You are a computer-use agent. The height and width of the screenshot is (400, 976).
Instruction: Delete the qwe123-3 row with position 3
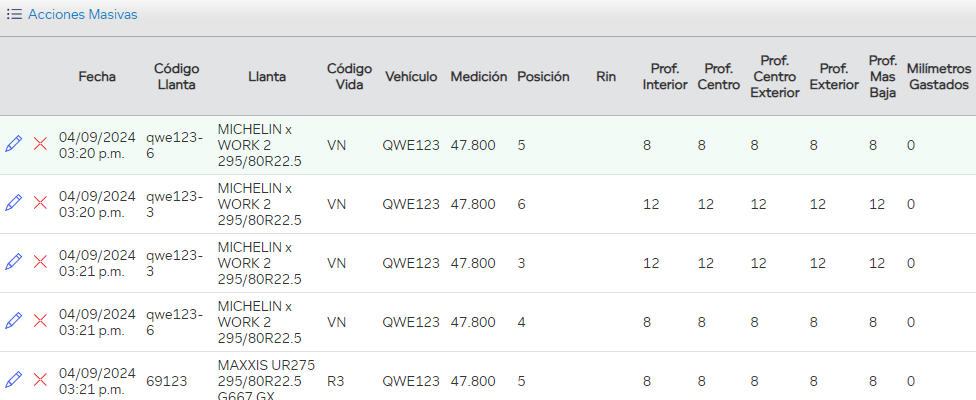41,262
